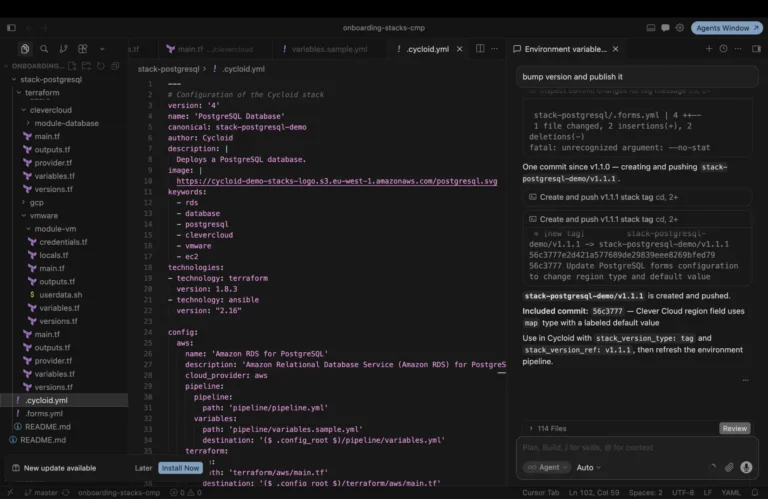768x499 pixels.
Task: Click the New File icon in Explorer header
Action: click(x=72, y=66)
